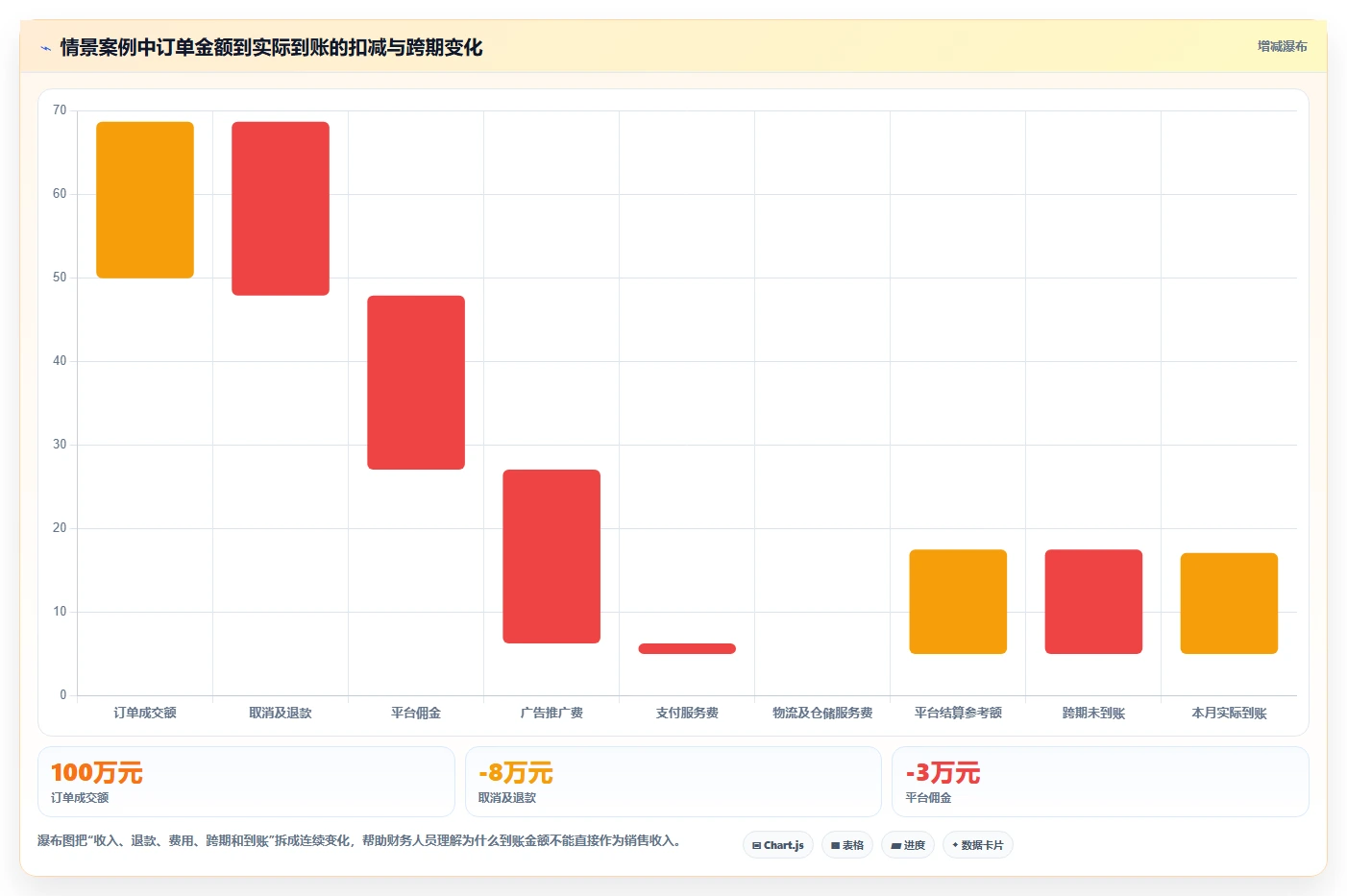Click the thin red 支付服务费 bar

[x=687, y=648]
